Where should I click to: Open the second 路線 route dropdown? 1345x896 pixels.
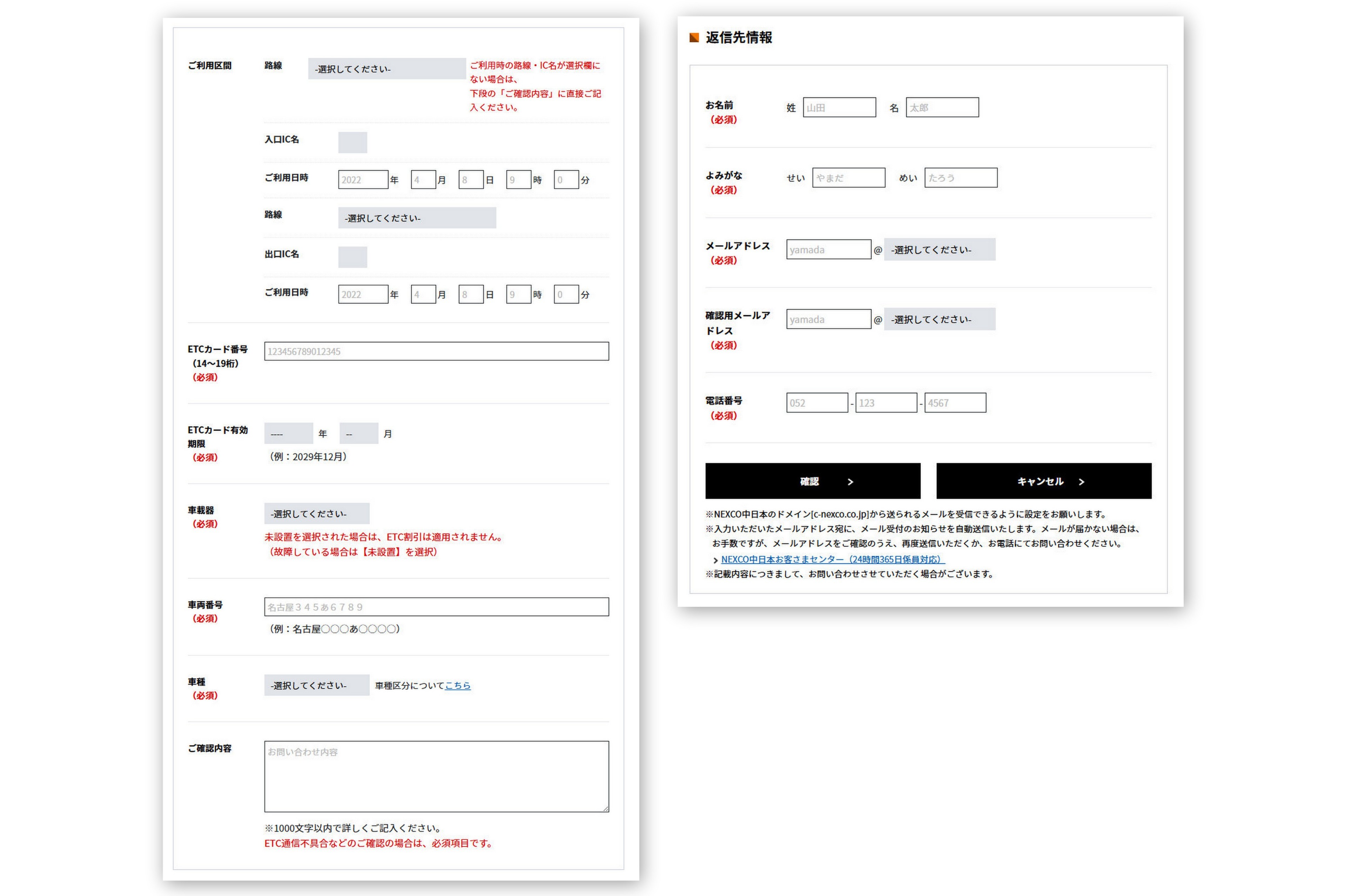[x=417, y=218]
